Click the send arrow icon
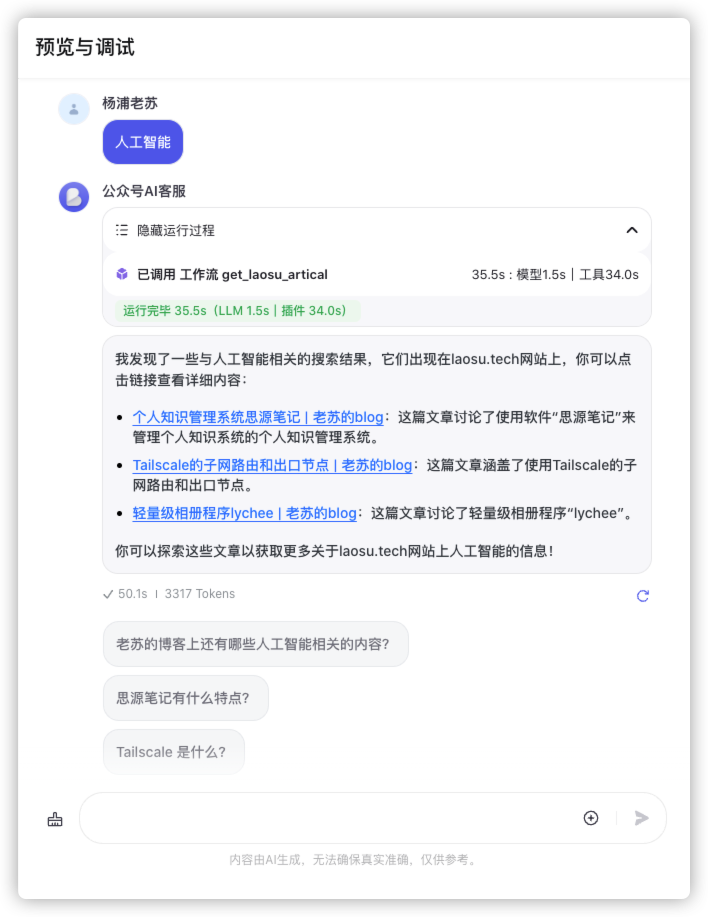The width and height of the screenshot is (708, 917). pos(641,818)
